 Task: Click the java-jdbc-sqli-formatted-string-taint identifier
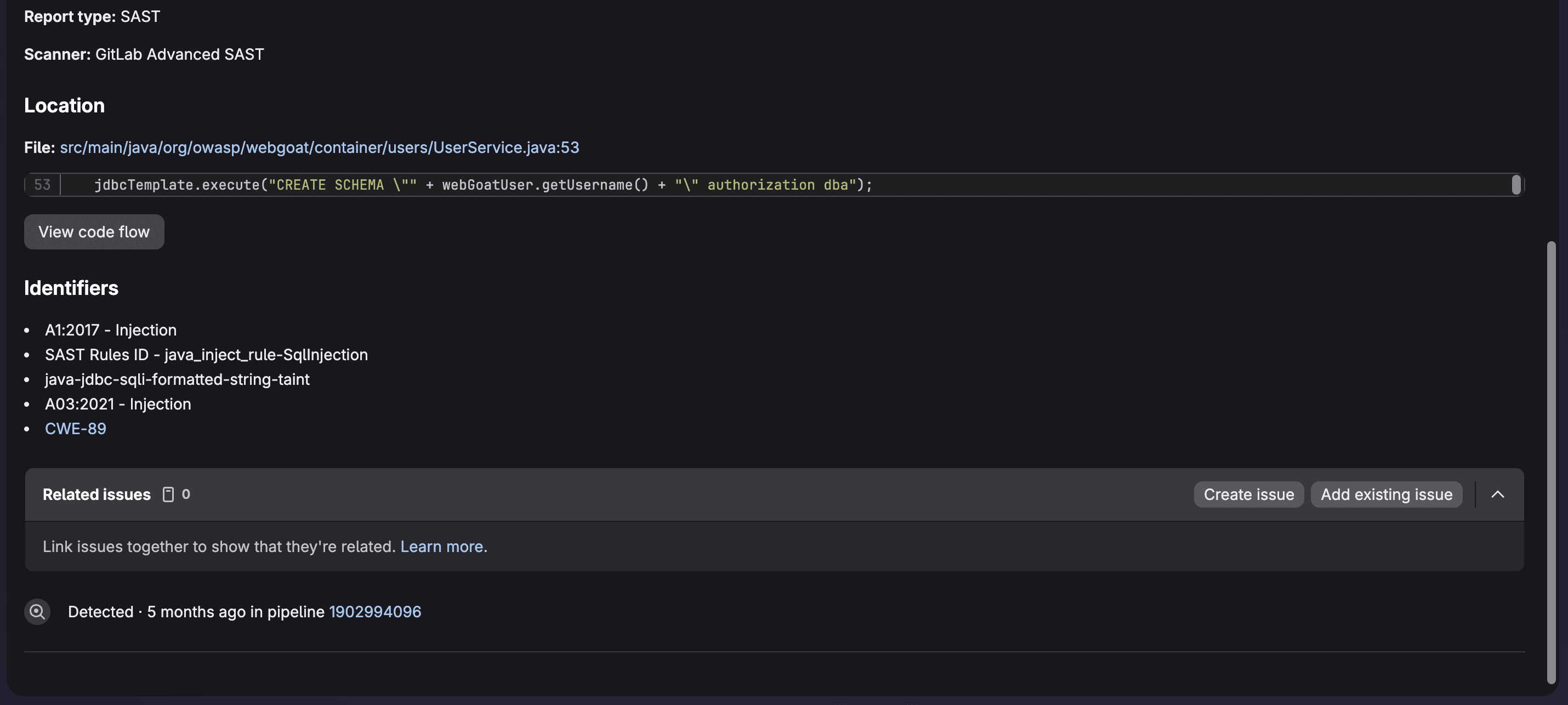coord(177,379)
